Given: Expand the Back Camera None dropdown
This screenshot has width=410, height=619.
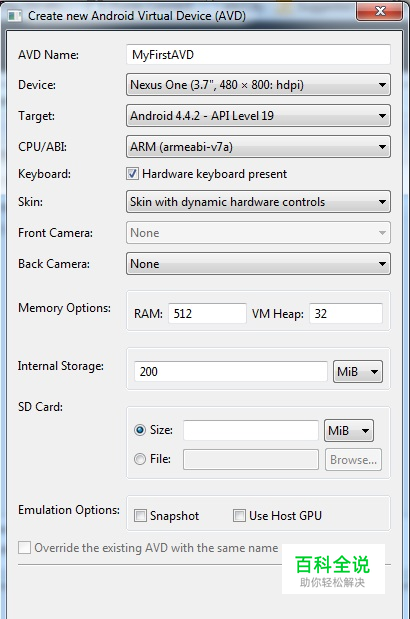Looking at the screenshot, I should (258, 264).
